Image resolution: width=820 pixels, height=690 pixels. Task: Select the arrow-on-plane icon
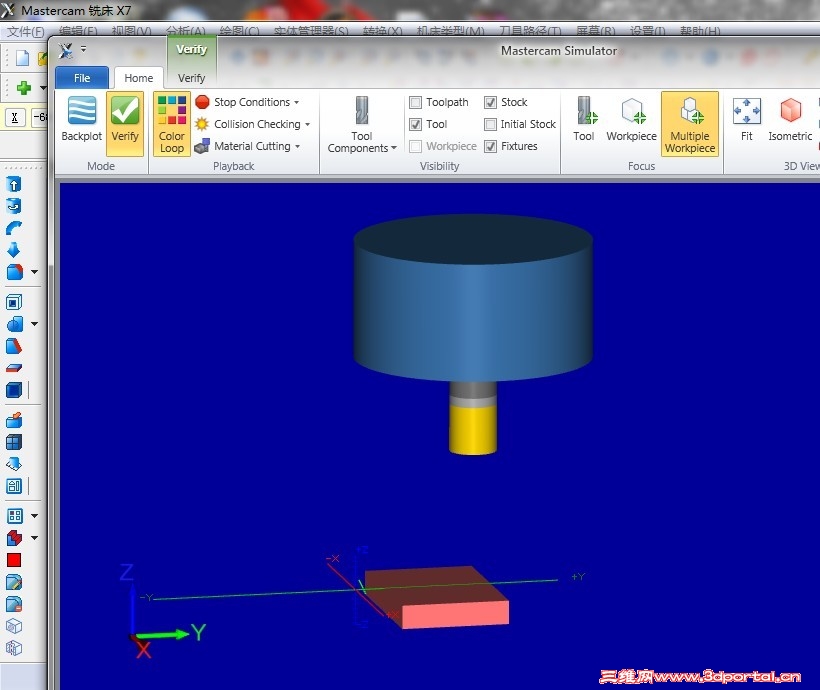point(14,464)
